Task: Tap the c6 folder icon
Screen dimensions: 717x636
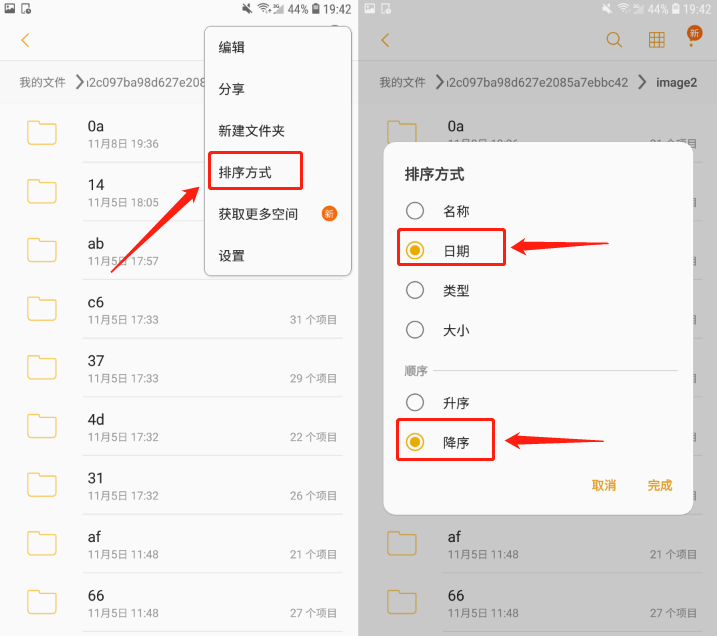Action: [42, 309]
